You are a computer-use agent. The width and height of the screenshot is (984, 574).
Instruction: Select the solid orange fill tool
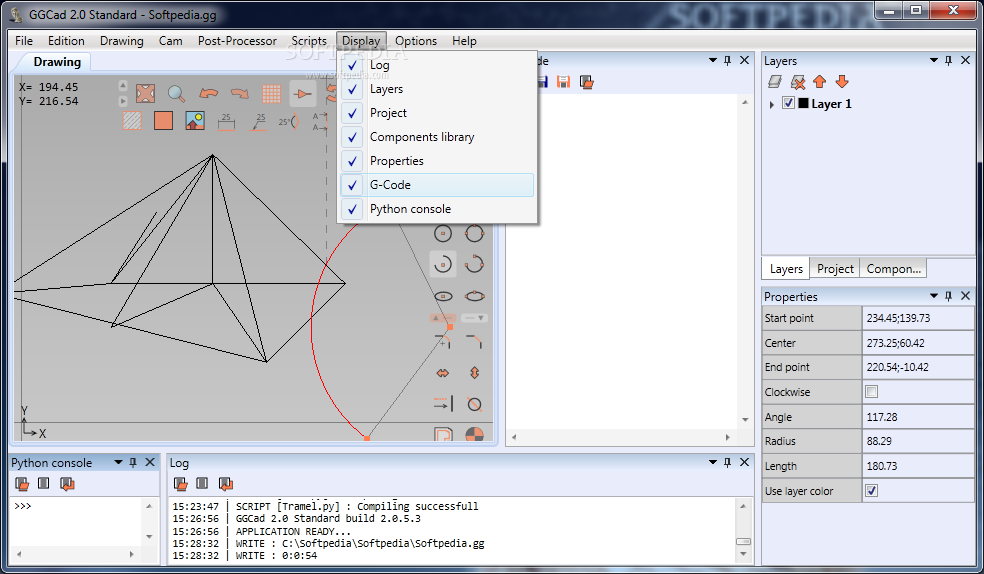163,120
